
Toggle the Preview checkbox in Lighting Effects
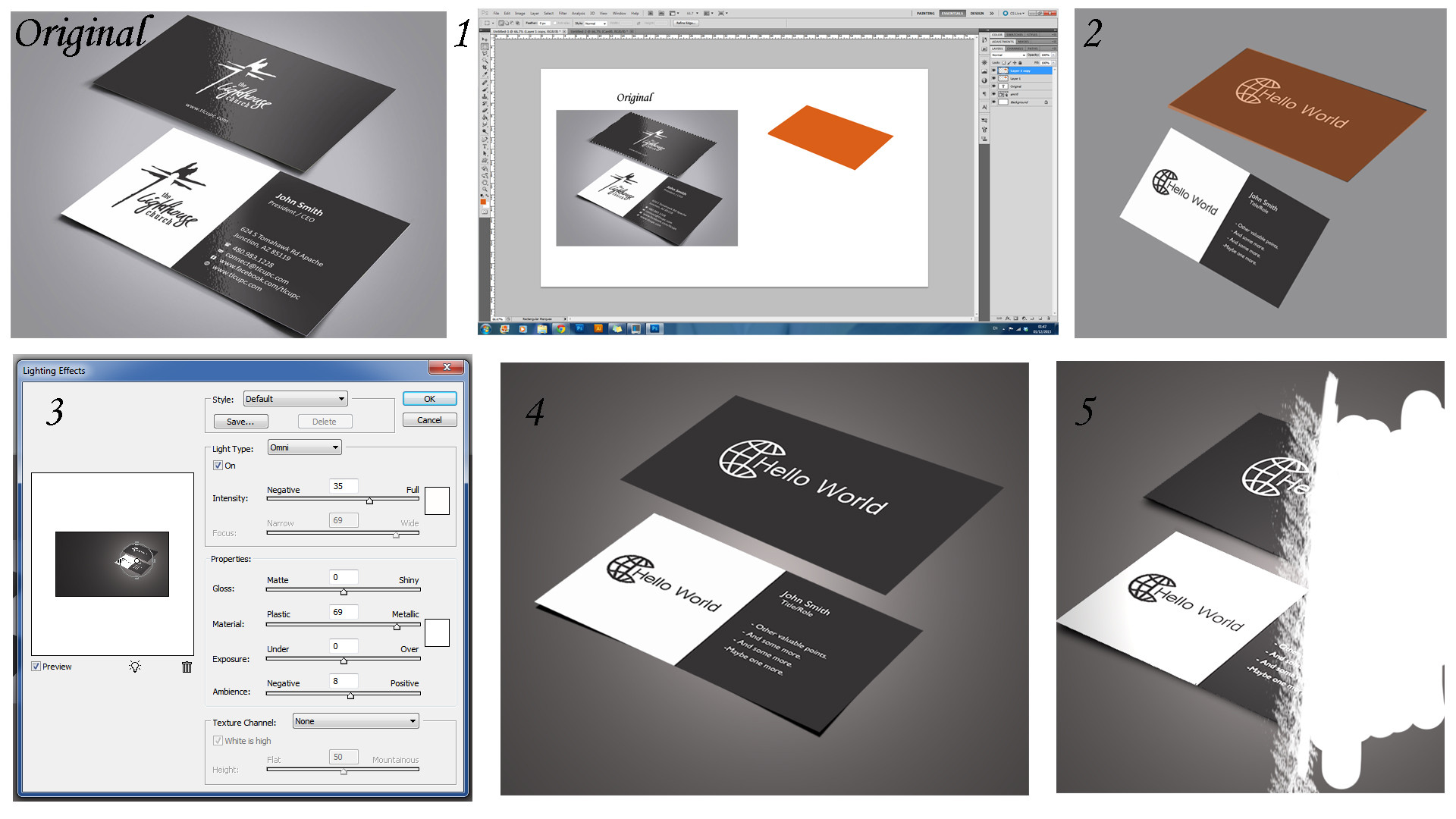(36, 667)
